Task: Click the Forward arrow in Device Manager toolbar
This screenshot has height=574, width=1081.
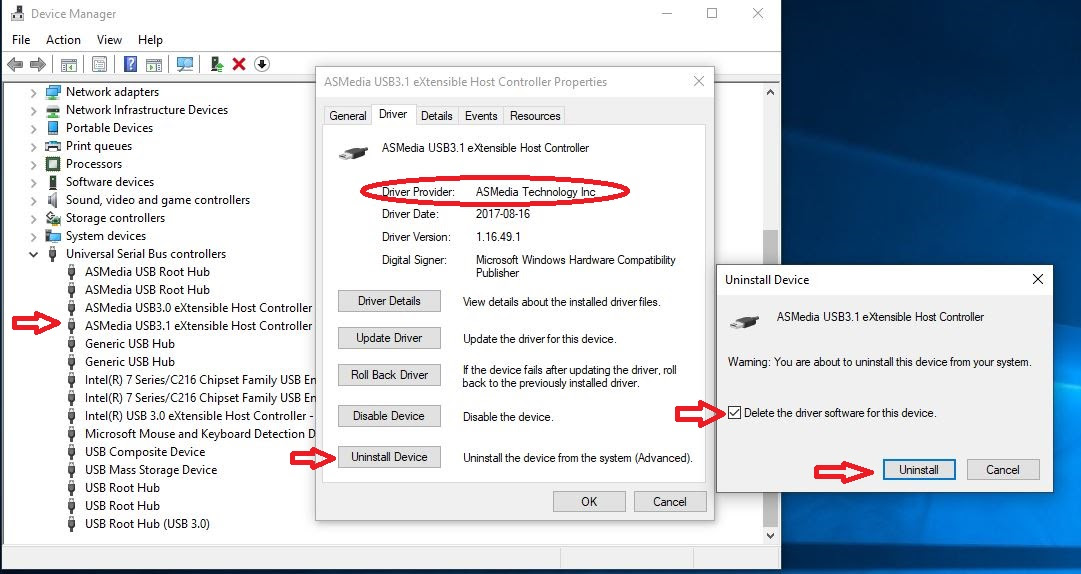Action: [x=38, y=65]
